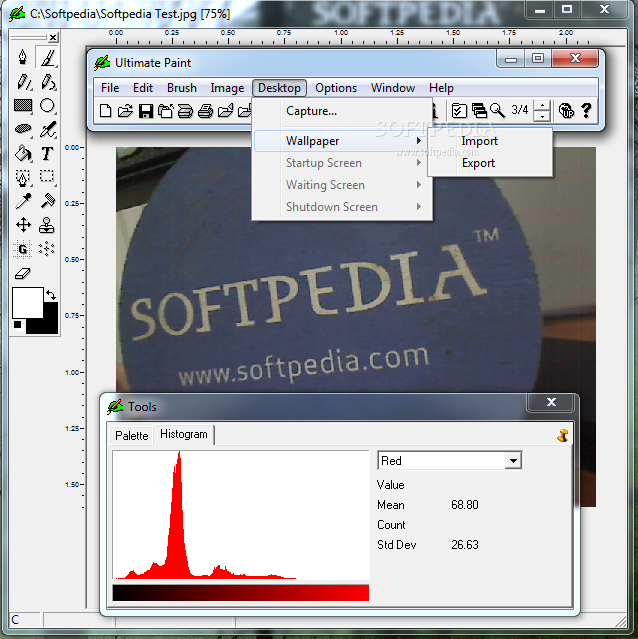Open the Red channel dropdown
Viewport: 638px width, 639px height.
click(x=513, y=461)
